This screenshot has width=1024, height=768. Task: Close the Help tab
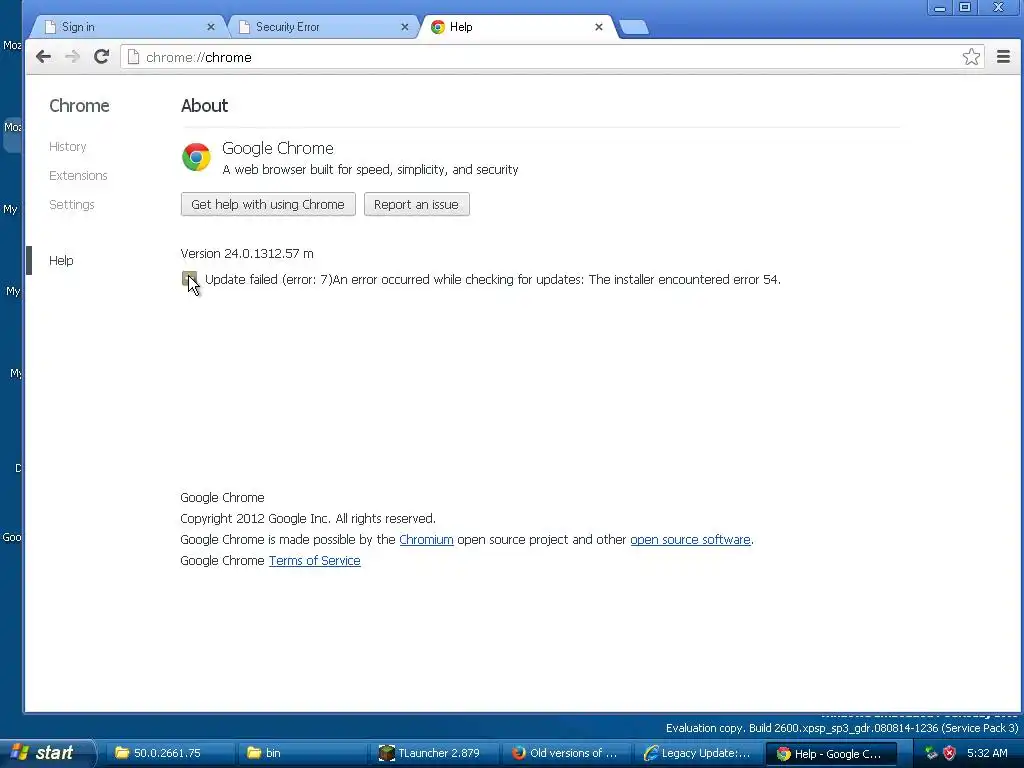pyautogui.click(x=599, y=27)
